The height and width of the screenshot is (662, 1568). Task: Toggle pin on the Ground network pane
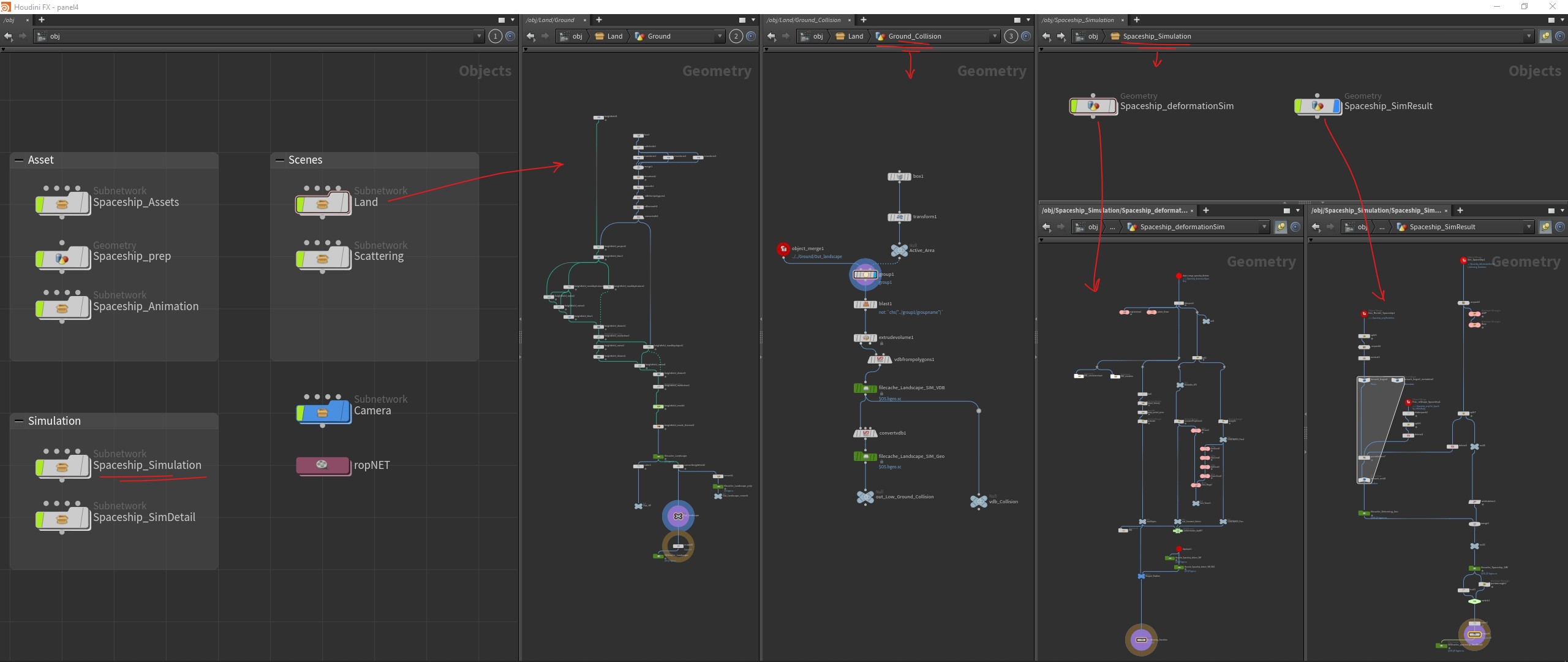point(750,36)
